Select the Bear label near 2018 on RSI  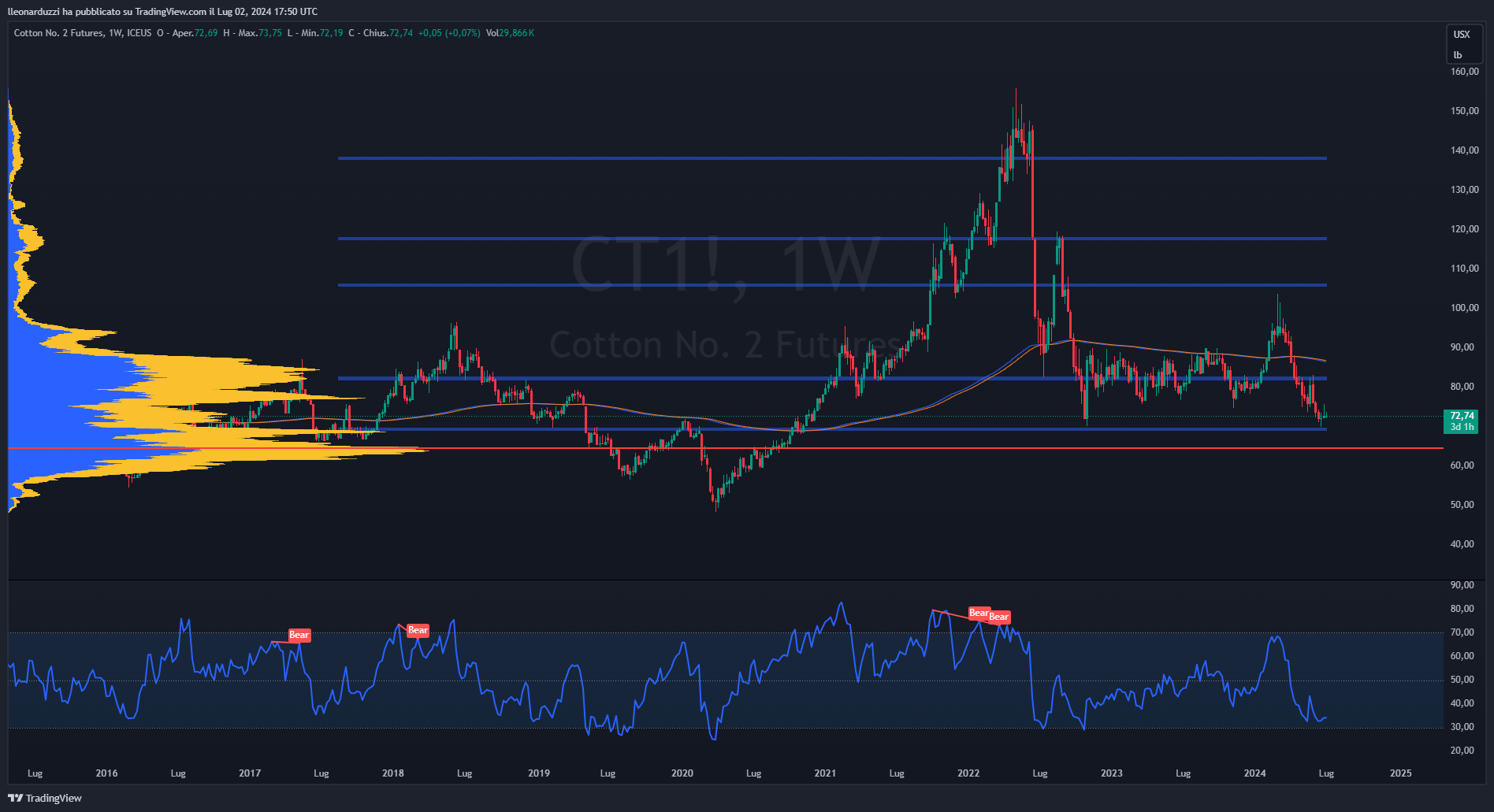(418, 629)
